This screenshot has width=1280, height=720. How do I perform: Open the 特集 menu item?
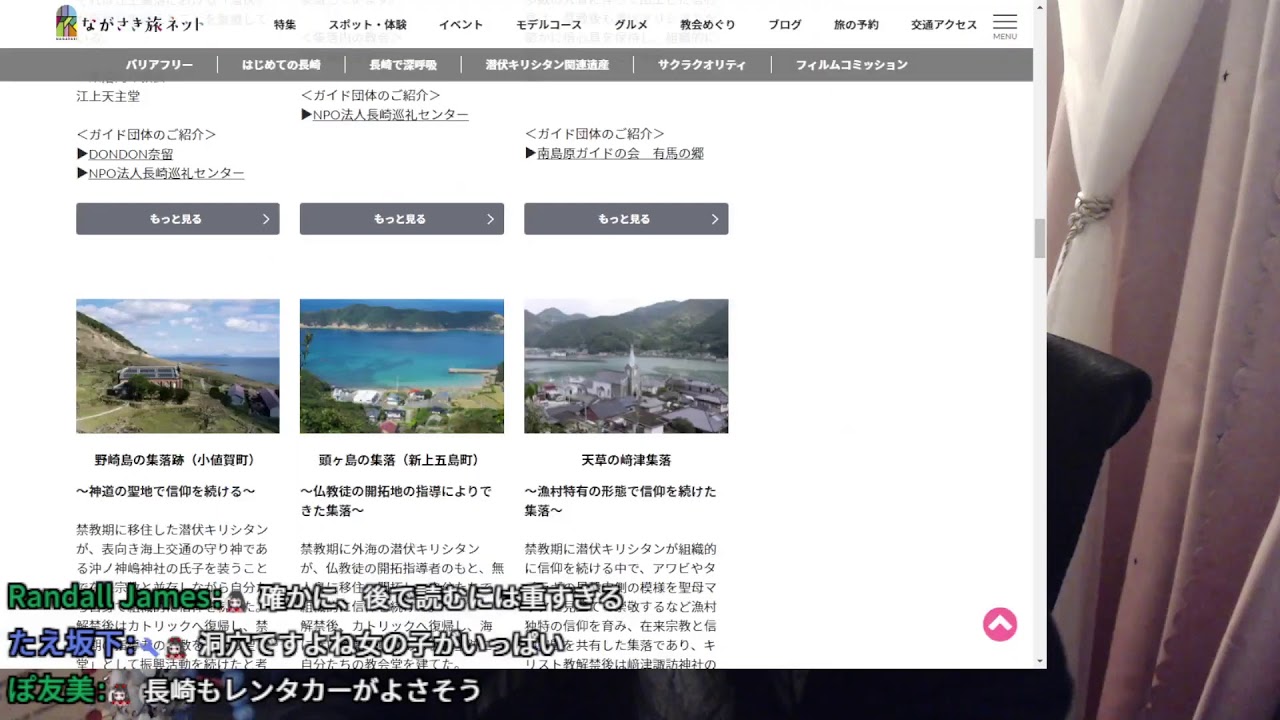[285, 25]
